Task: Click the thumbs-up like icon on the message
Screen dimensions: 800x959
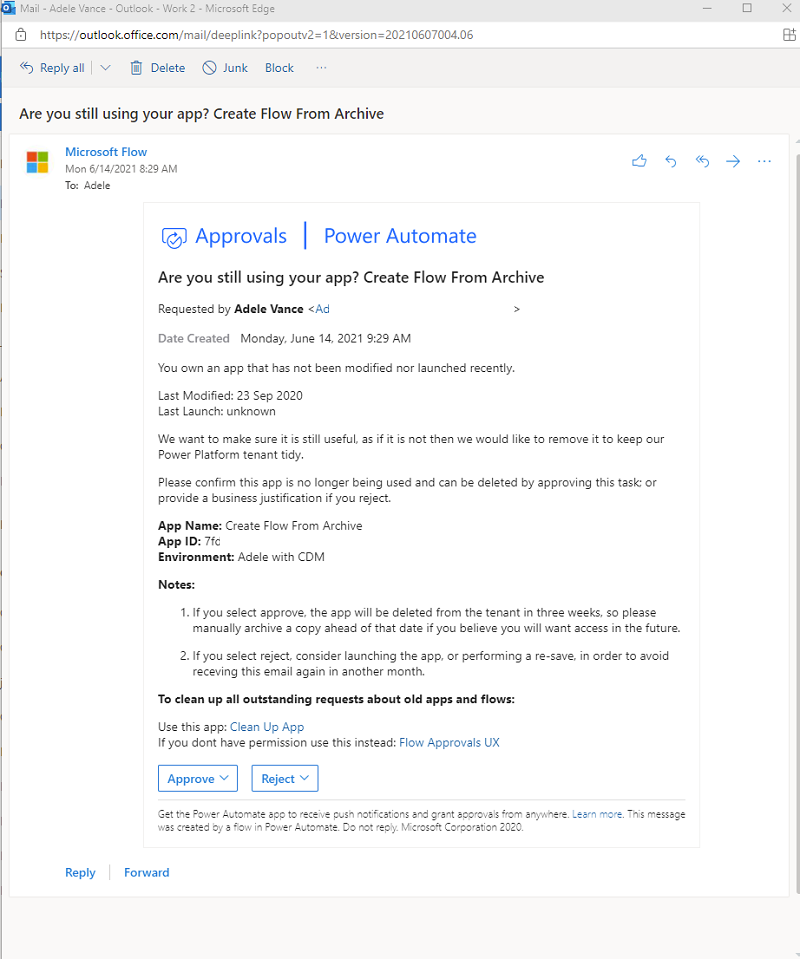Action: pyautogui.click(x=639, y=161)
